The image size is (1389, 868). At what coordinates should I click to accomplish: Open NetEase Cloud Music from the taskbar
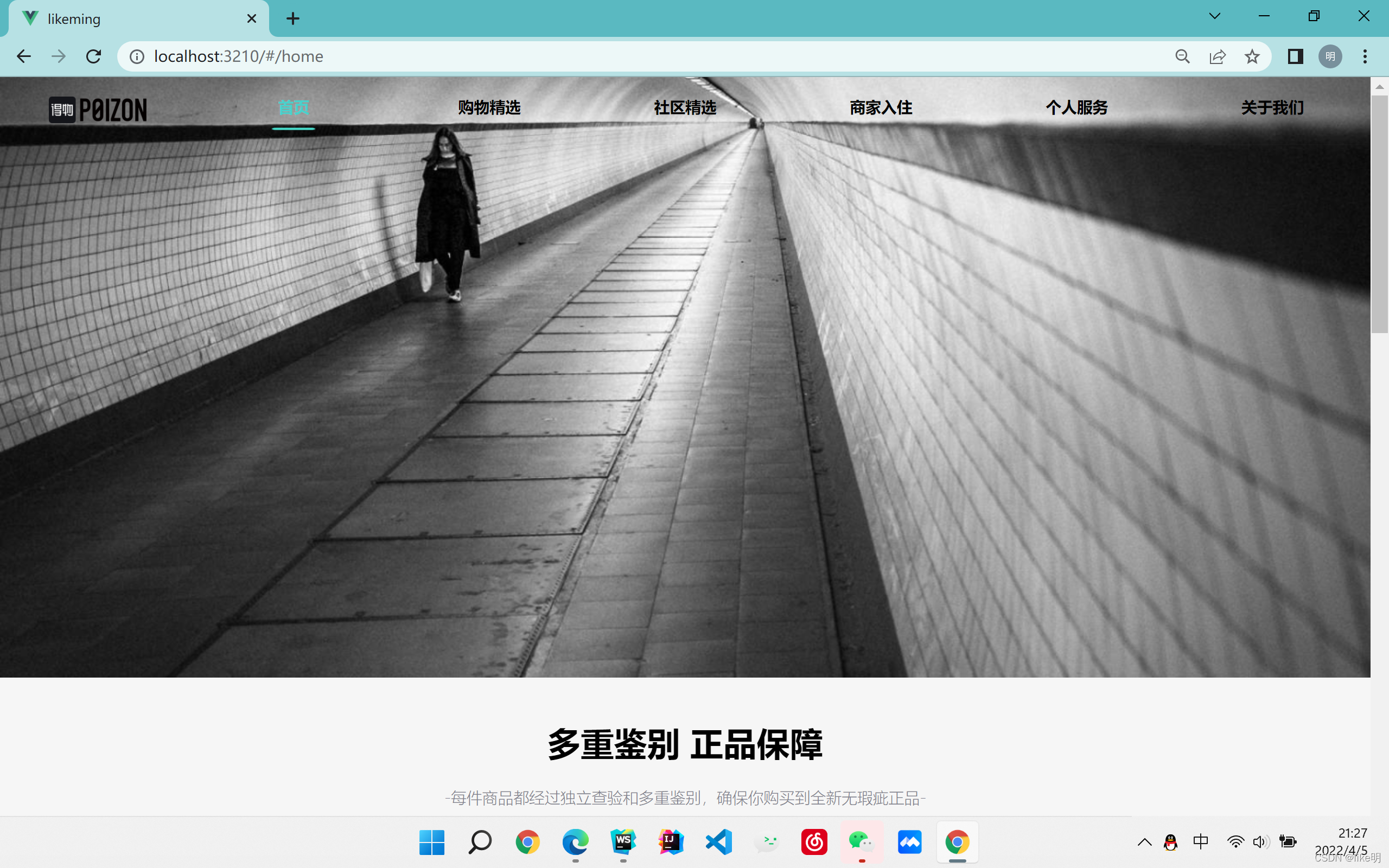pyautogui.click(x=815, y=842)
